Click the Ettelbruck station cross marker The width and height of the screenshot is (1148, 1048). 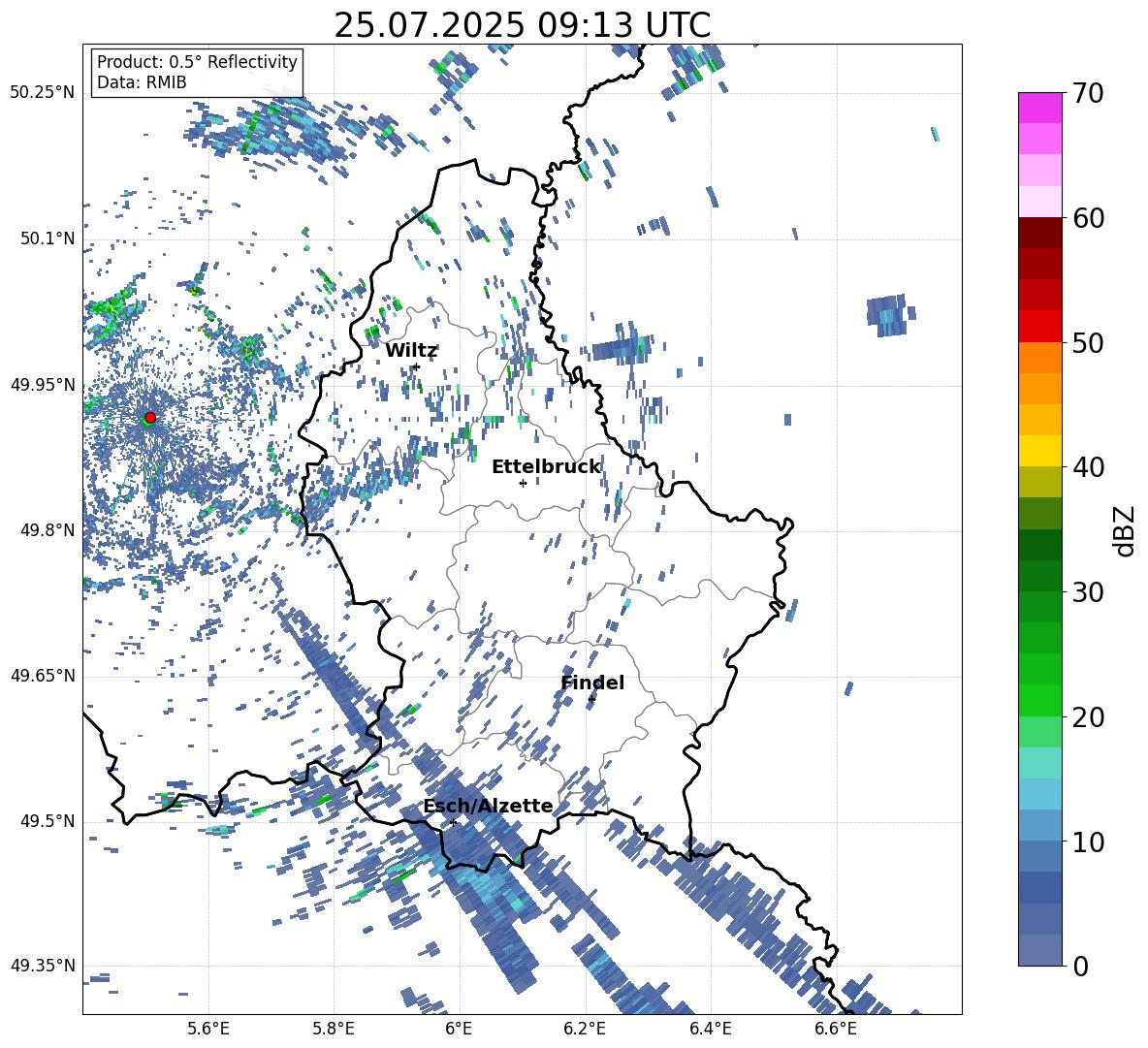(x=523, y=483)
